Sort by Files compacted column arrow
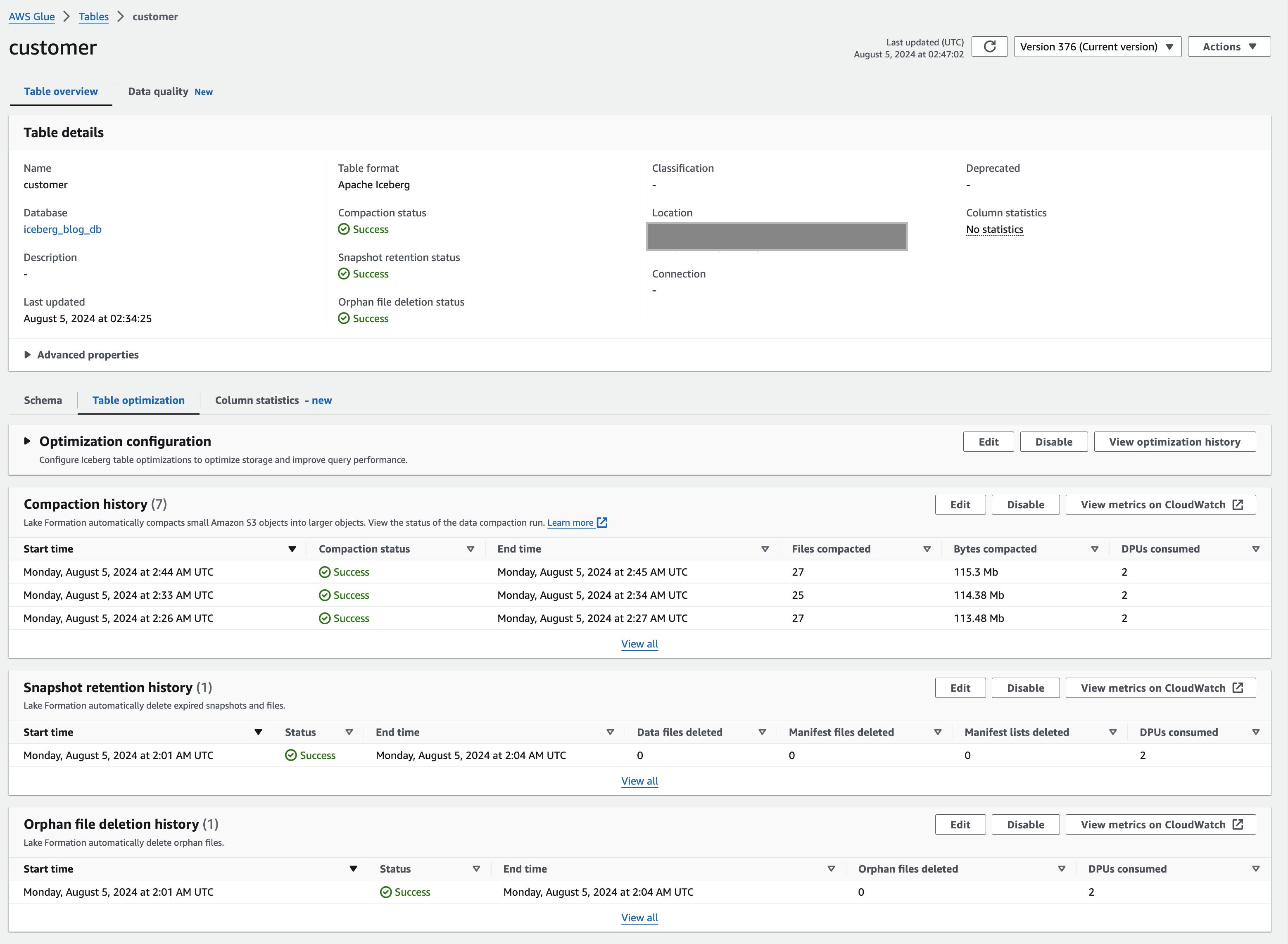The width and height of the screenshot is (1288, 944). (x=927, y=549)
